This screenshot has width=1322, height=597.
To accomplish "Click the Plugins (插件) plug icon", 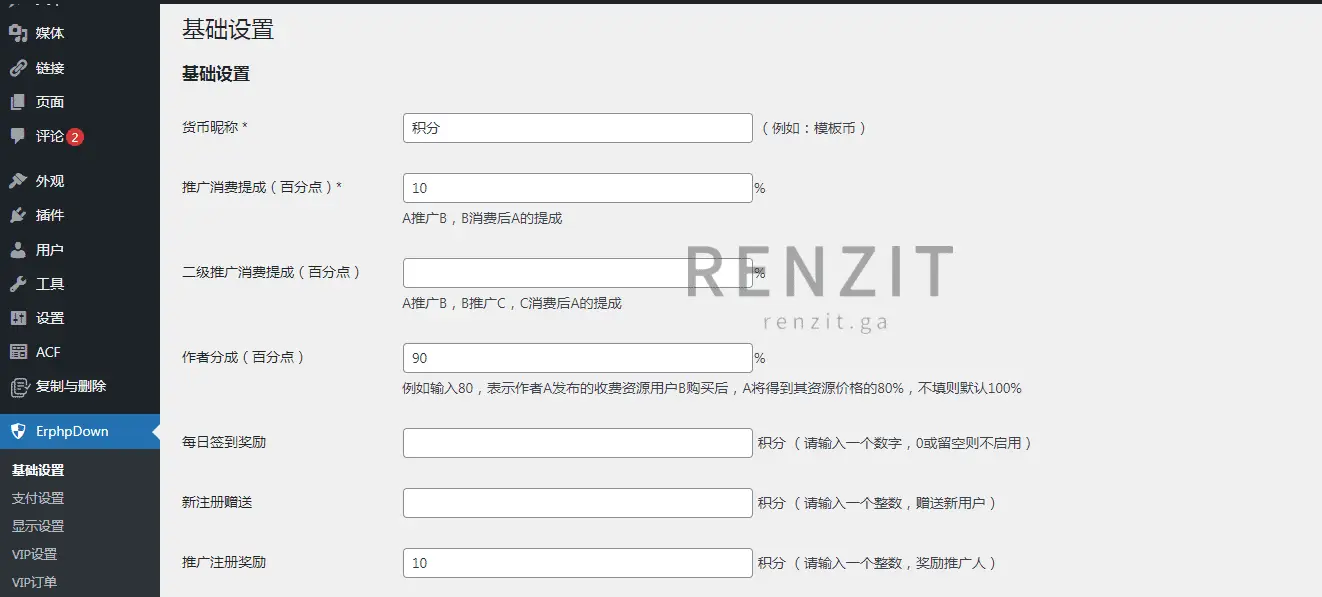I will 17,215.
